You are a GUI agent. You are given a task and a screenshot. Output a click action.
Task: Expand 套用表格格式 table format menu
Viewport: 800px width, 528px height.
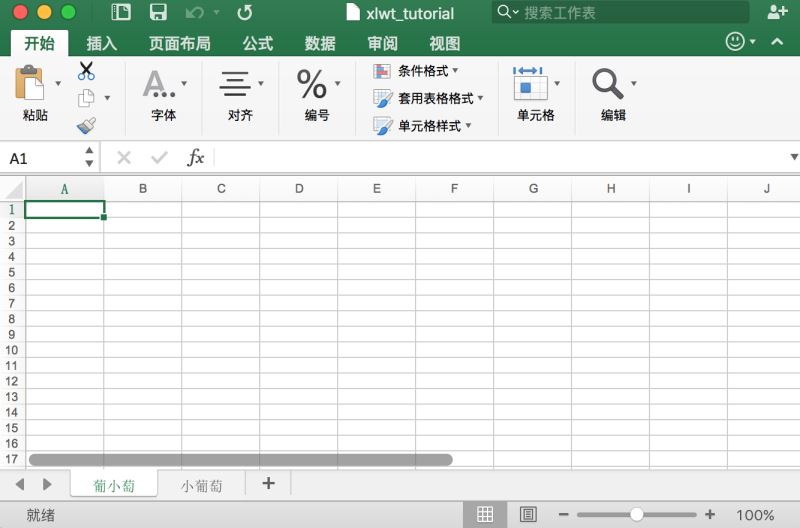point(428,98)
